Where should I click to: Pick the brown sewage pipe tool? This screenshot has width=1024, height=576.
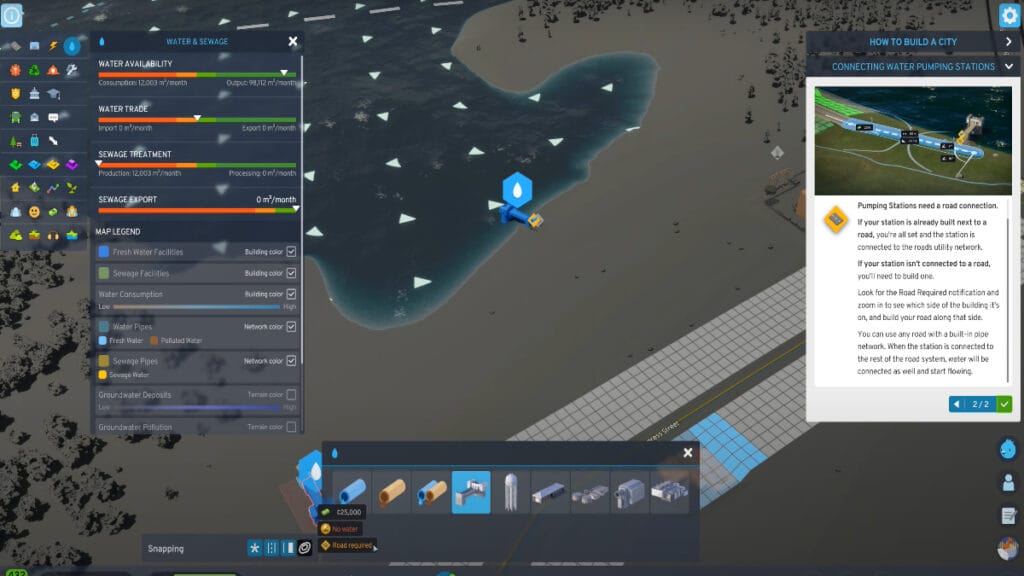[392, 492]
